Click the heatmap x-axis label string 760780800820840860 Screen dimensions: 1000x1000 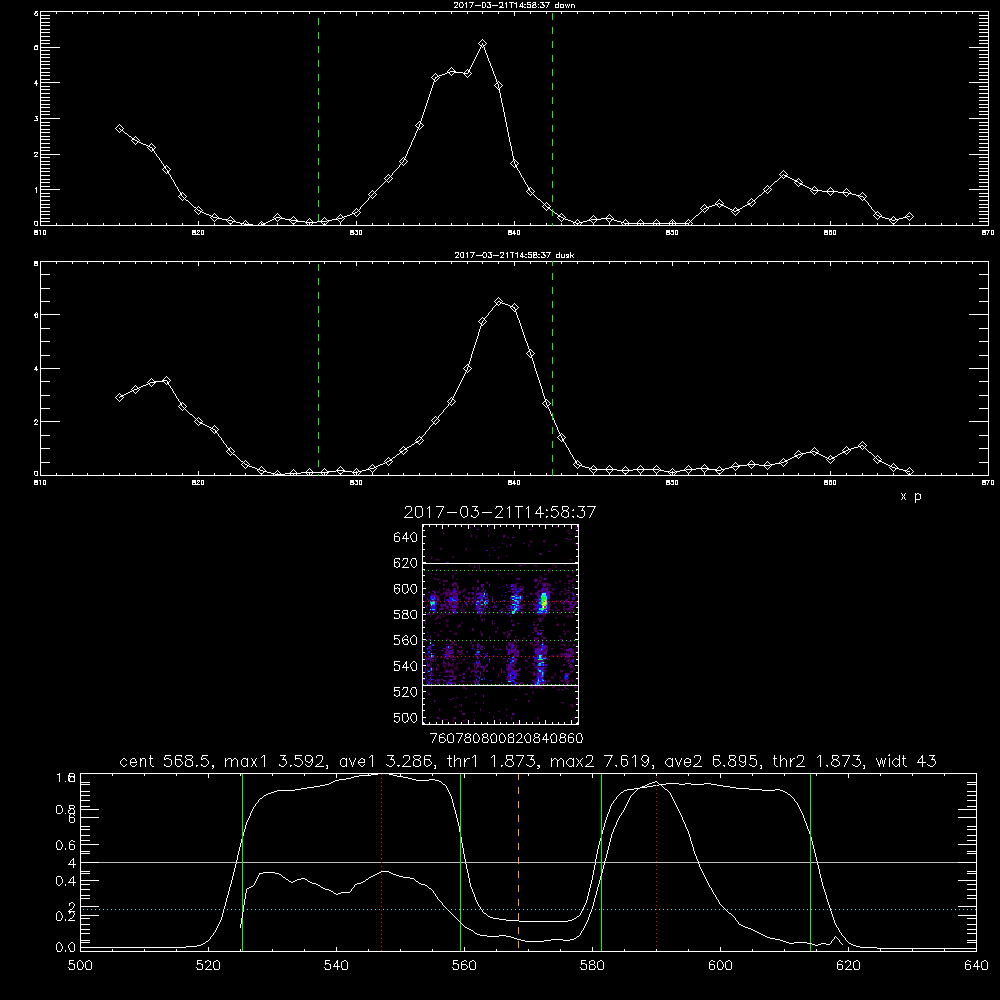coord(506,739)
